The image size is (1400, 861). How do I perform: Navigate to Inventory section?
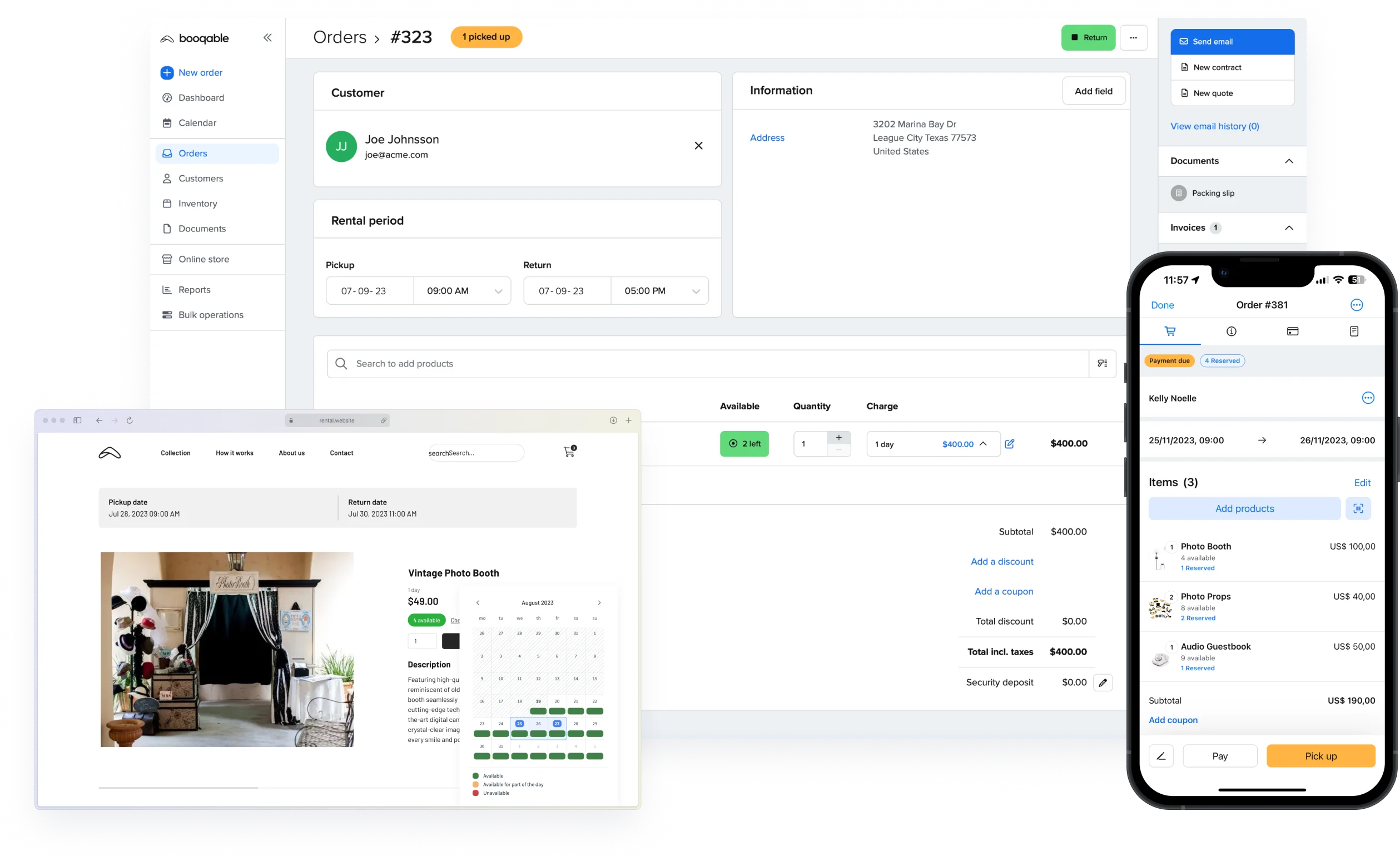point(197,203)
